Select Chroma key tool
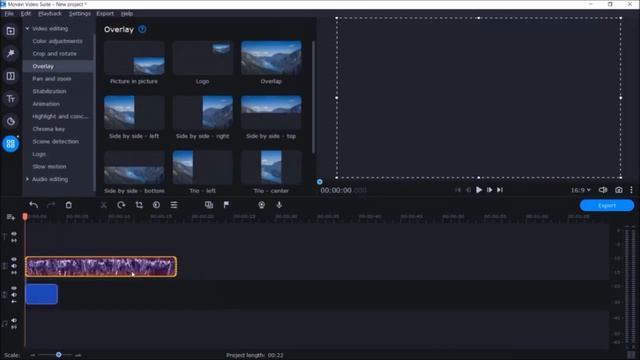640x360 pixels. [x=49, y=129]
